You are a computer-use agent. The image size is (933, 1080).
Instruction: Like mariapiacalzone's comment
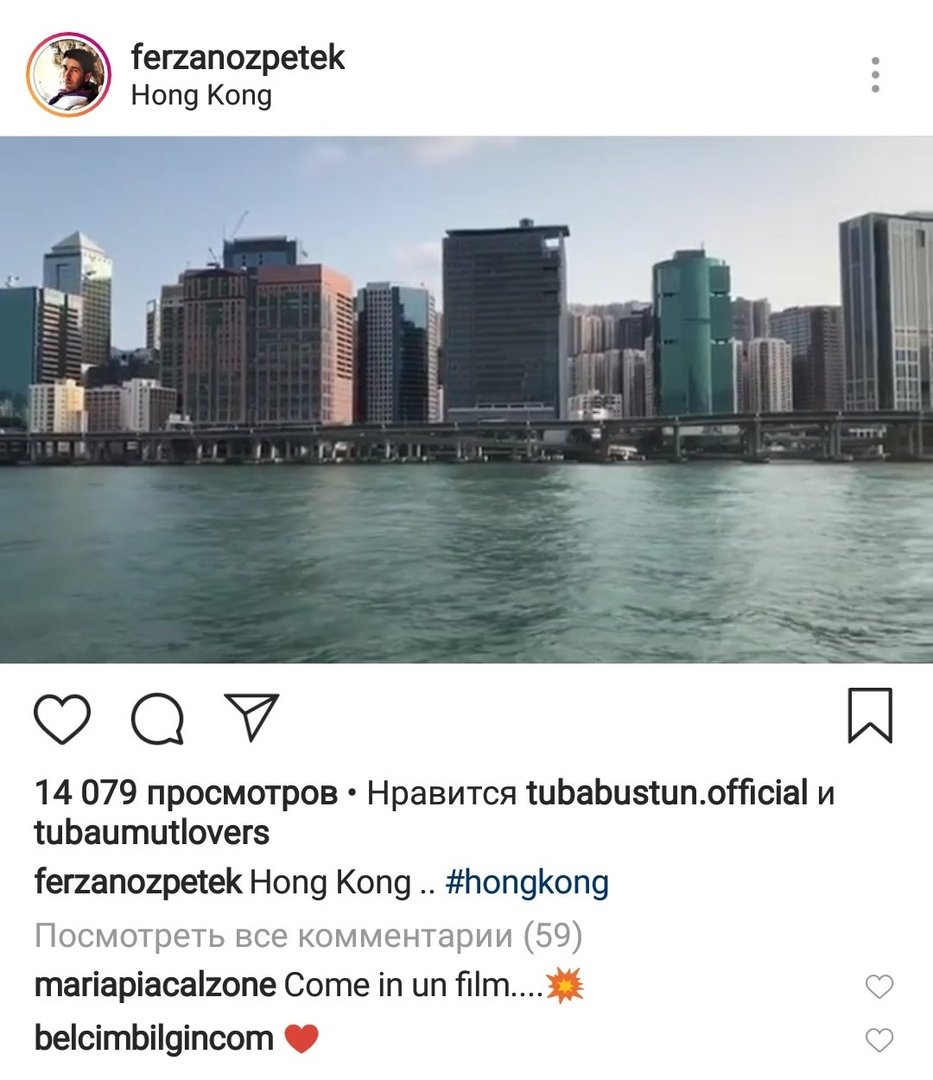click(x=879, y=986)
